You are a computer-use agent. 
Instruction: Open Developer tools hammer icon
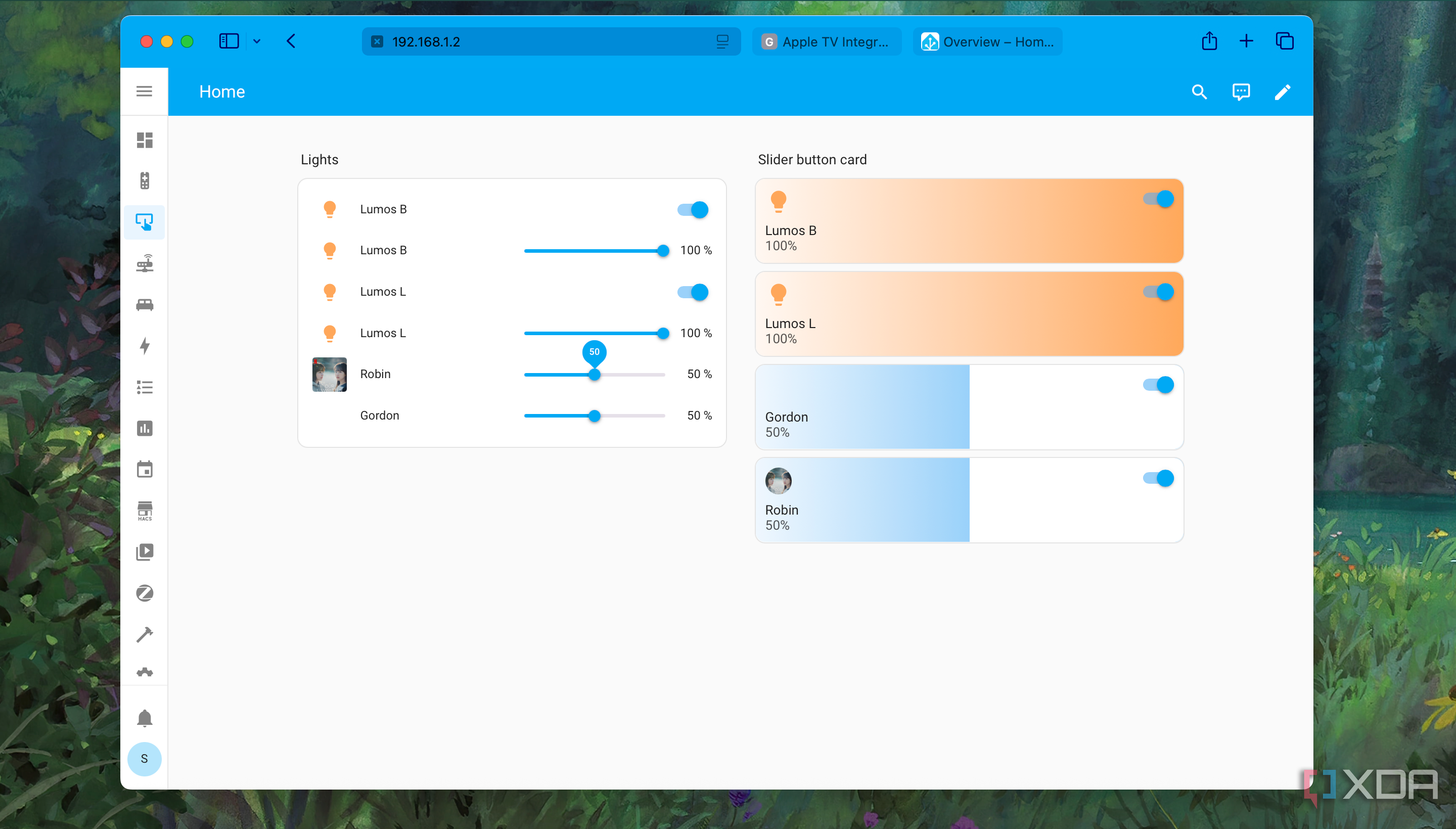tap(145, 634)
